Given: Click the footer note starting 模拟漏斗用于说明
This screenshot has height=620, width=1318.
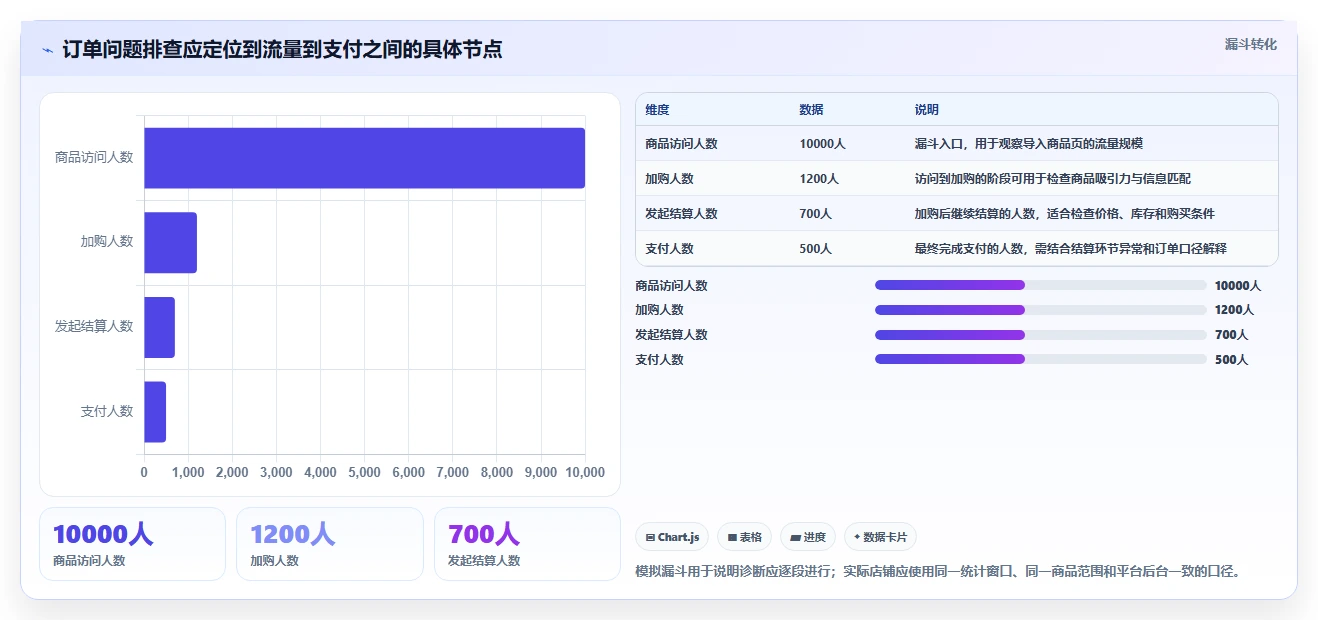Looking at the screenshot, I should 938,572.
